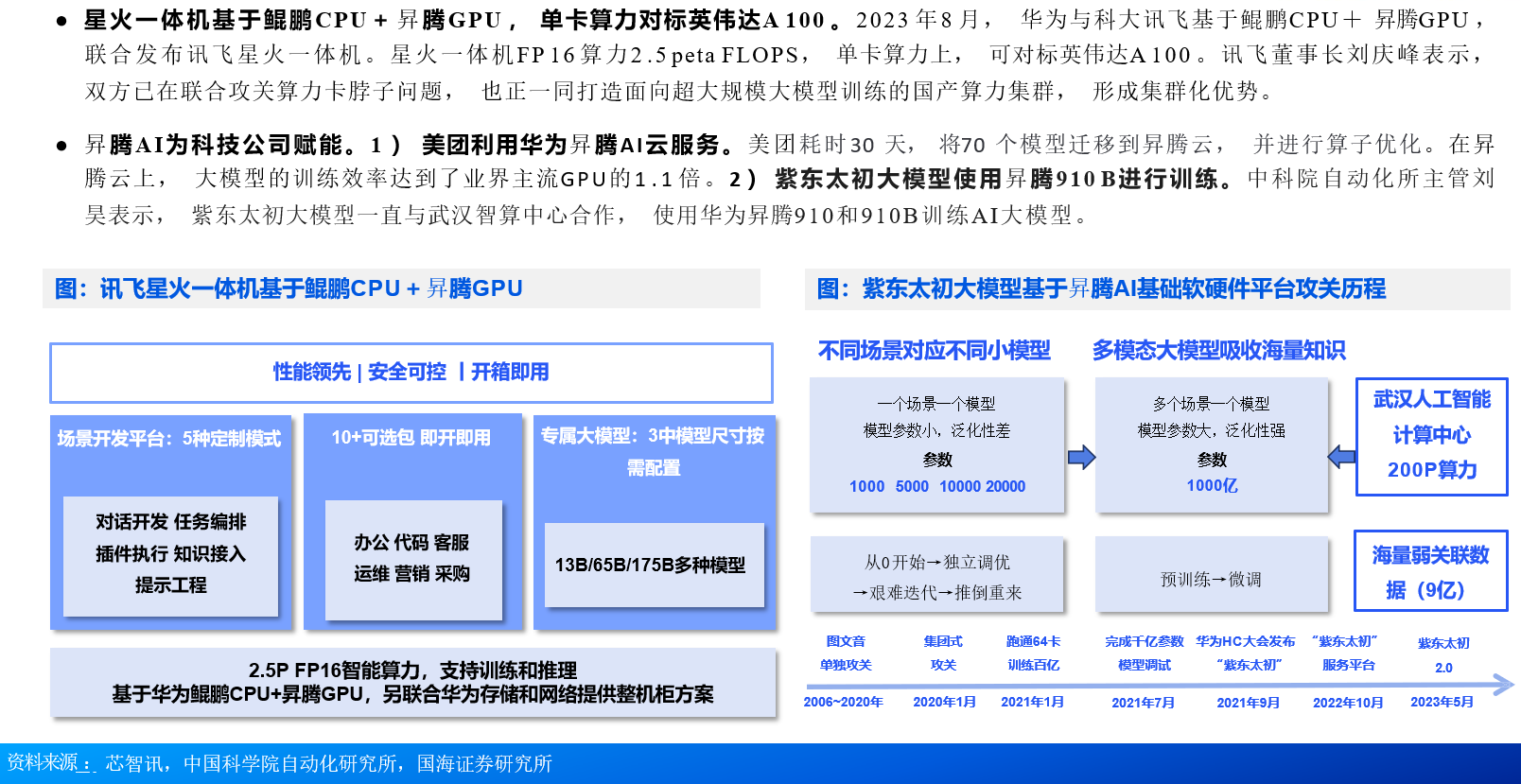Click the text 从0开始→独立调优
Screen dimensions: 1521x784
tap(937, 562)
